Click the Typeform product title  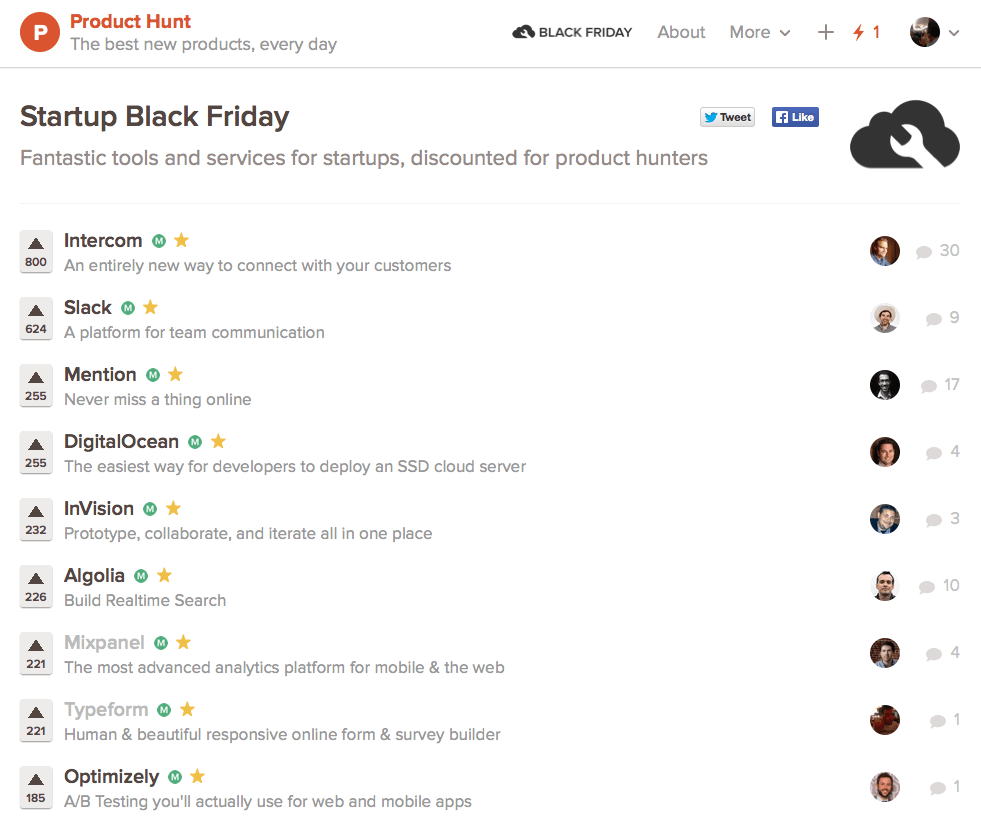(x=106, y=709)
